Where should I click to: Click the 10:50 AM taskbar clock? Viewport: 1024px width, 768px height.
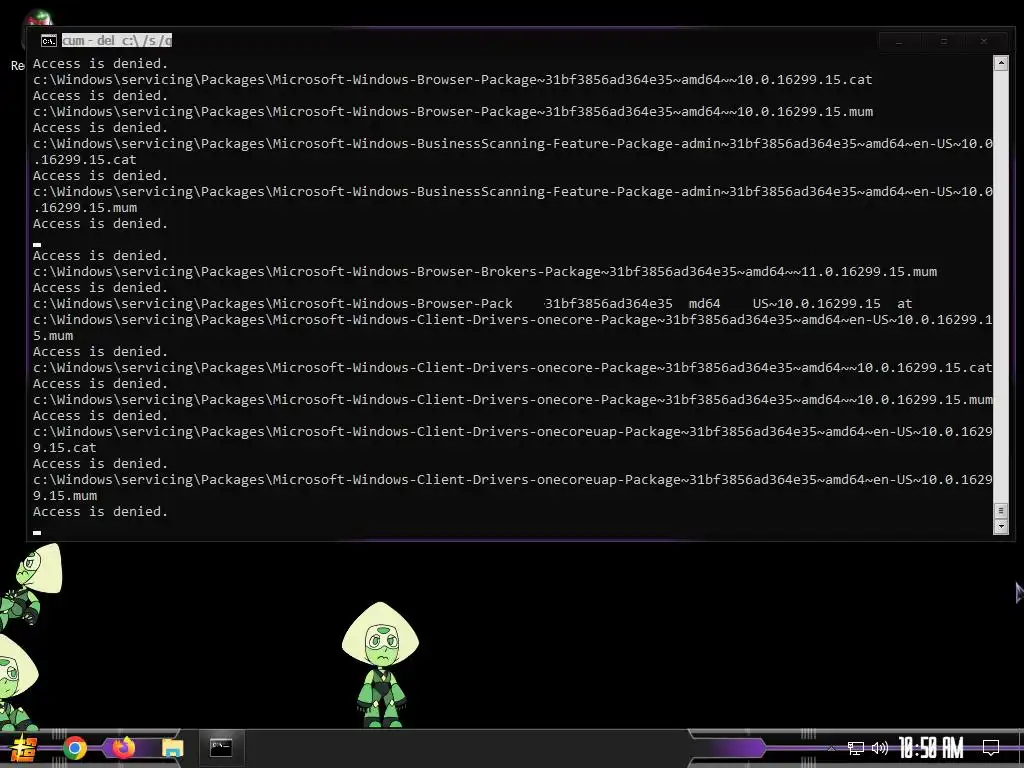(x=931, y=748)
